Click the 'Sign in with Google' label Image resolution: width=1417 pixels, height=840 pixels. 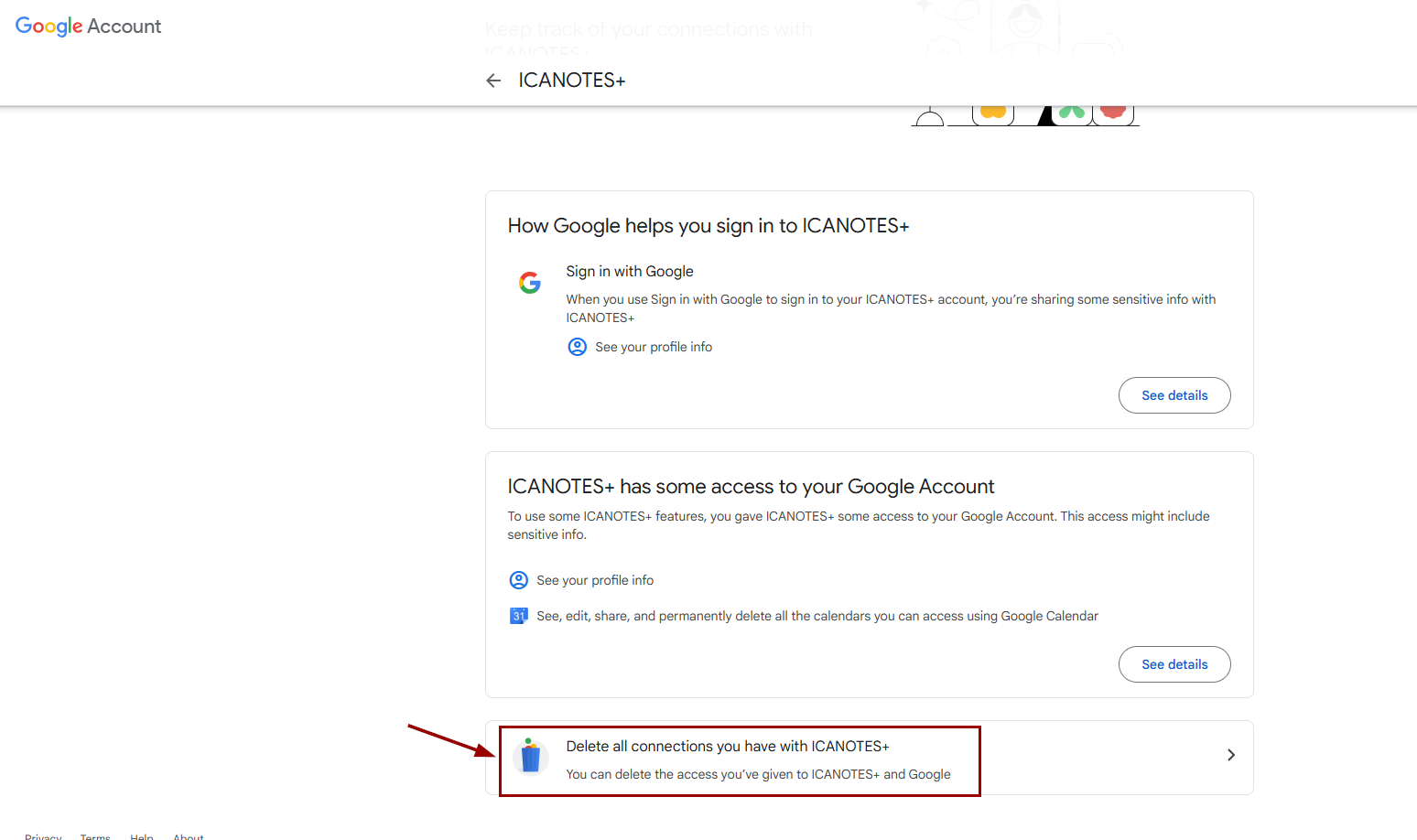coord(630,272)
